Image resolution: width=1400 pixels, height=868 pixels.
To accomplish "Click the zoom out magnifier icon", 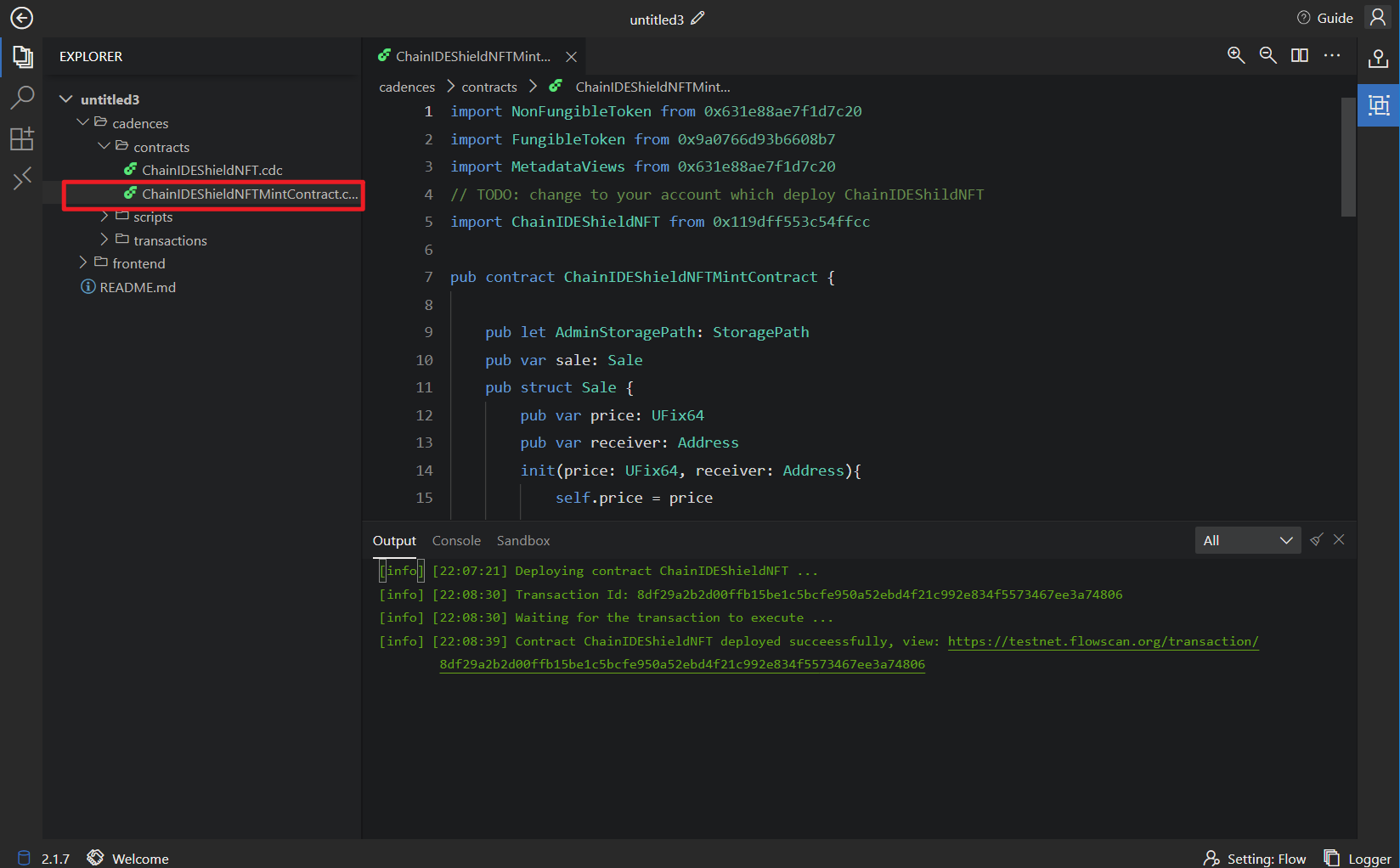I will point(1267,55).
